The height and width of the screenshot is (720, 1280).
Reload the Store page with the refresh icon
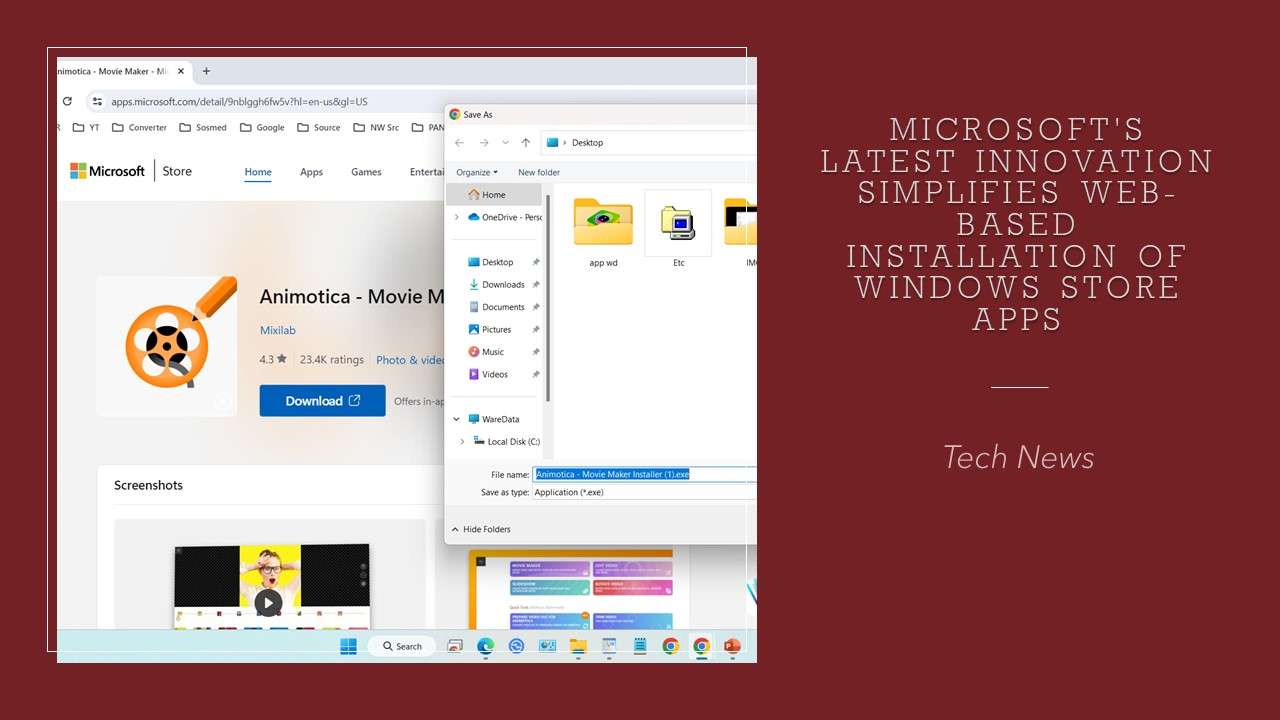[x=66, y=101]
